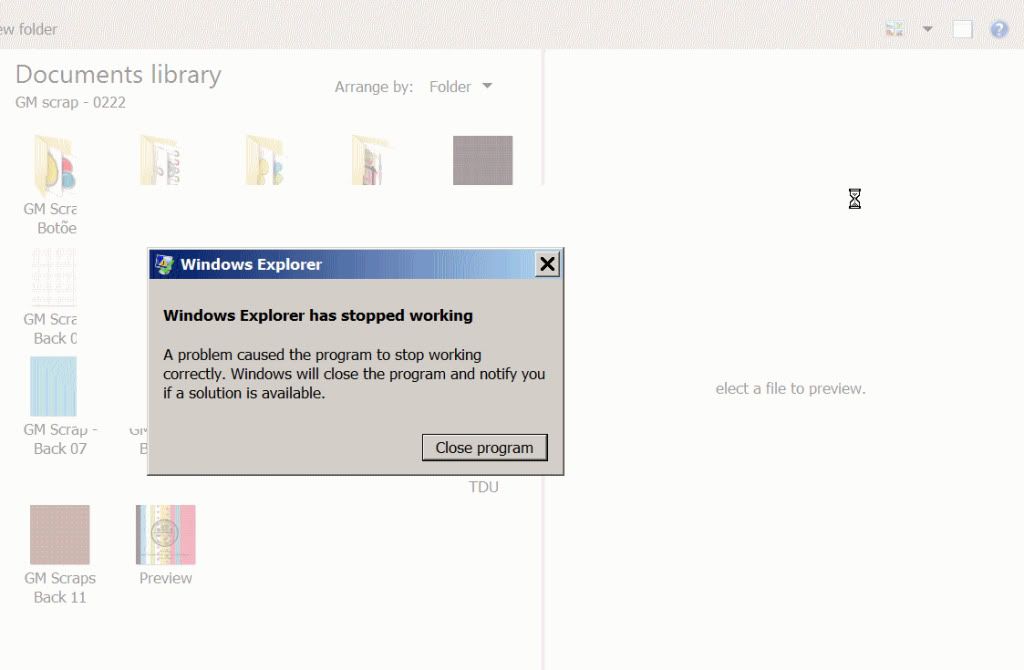
Task: Select the GM Scrap Back 07 thumbnail
Action: coord(52,385)
